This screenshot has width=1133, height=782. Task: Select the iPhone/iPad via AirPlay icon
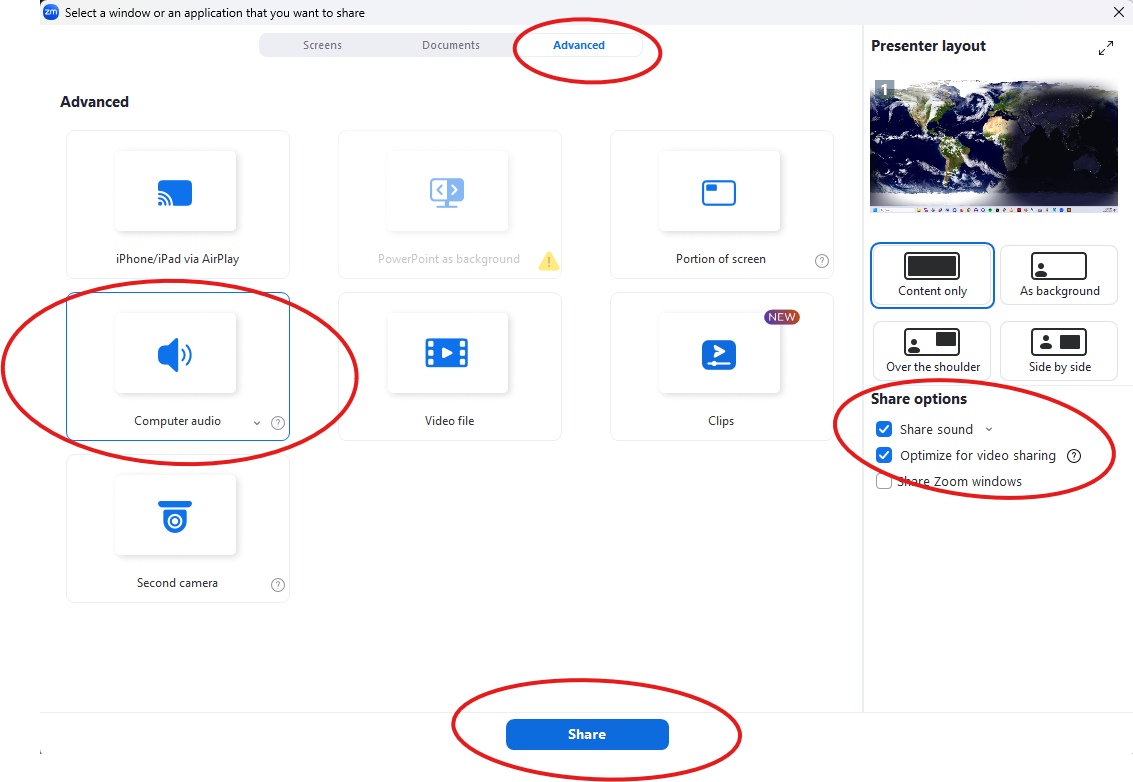click(175, 193)
